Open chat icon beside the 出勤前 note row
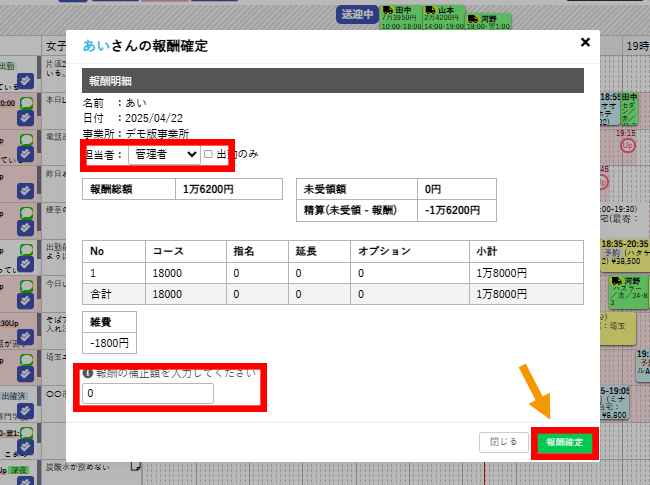 [x=27, y=249]
